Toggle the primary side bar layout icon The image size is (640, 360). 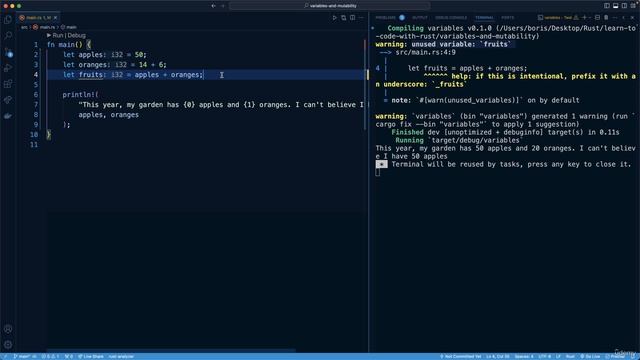point(607,6)
